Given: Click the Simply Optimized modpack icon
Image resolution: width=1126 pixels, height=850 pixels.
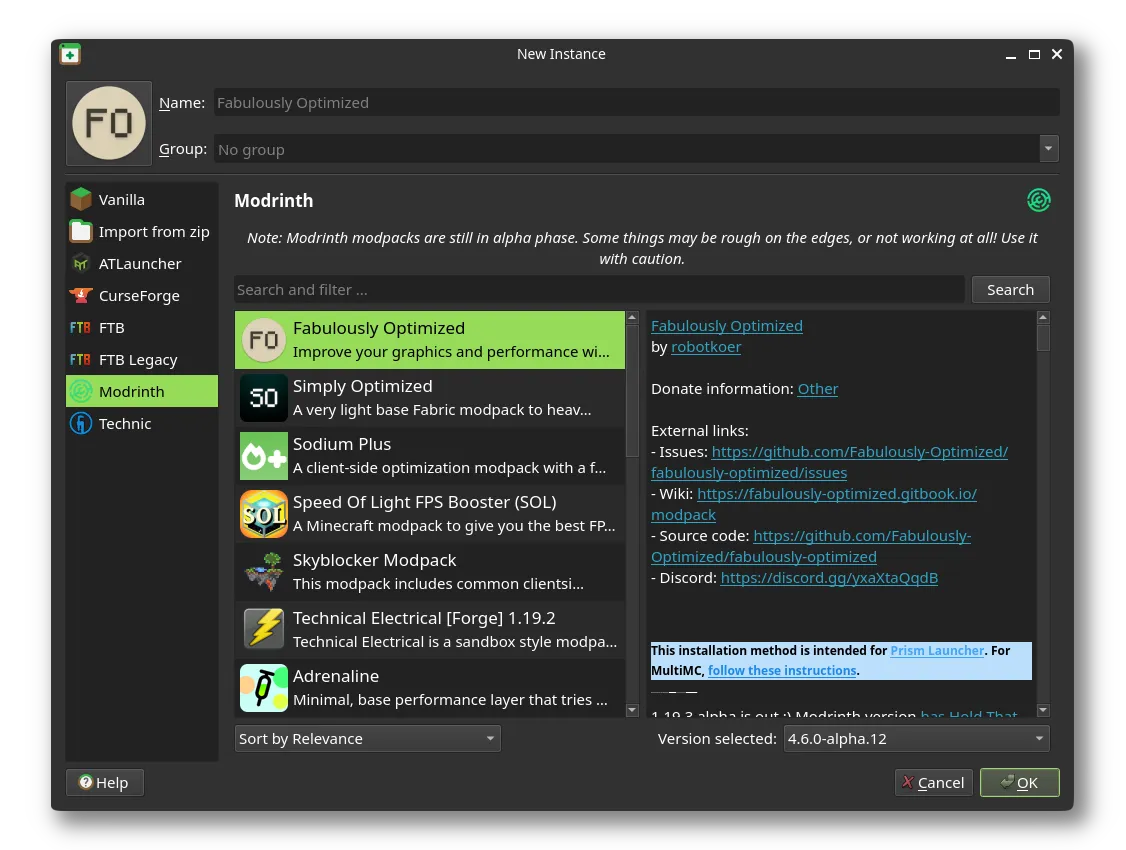Looking at the screenshot, I should [x=264, y=398].
